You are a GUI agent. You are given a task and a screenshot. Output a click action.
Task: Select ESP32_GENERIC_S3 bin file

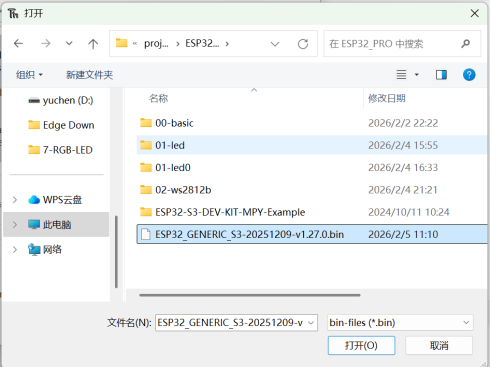(x=312, y=234)
